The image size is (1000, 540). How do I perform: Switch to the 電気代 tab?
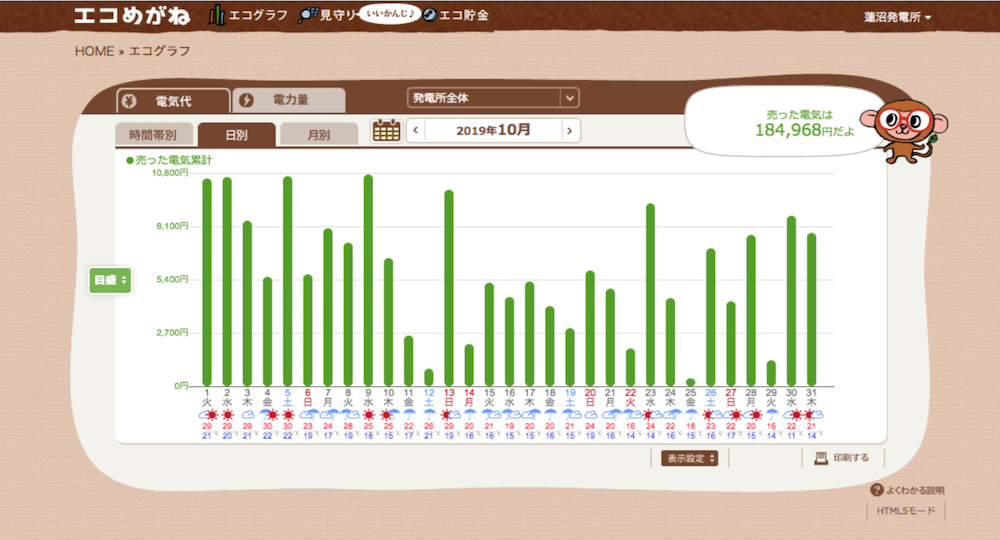tap(173, 101)
